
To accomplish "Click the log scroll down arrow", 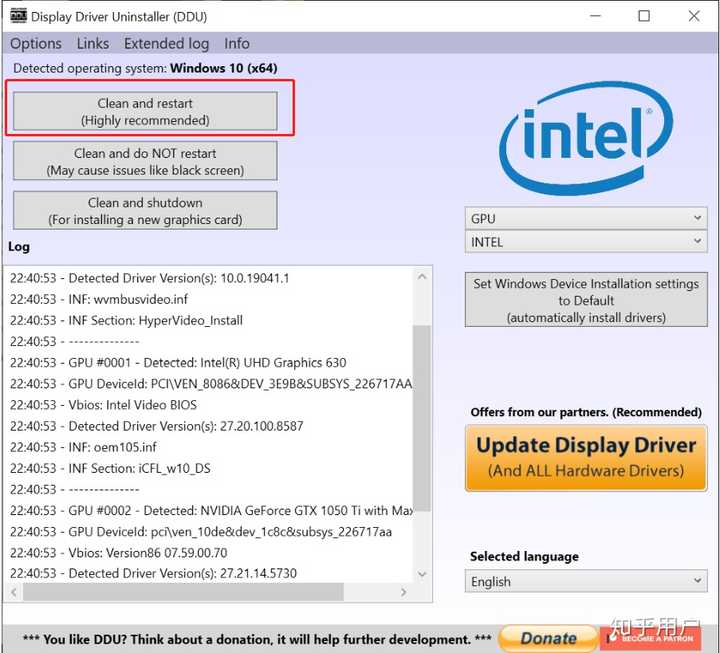I will (x=422, y=574).
